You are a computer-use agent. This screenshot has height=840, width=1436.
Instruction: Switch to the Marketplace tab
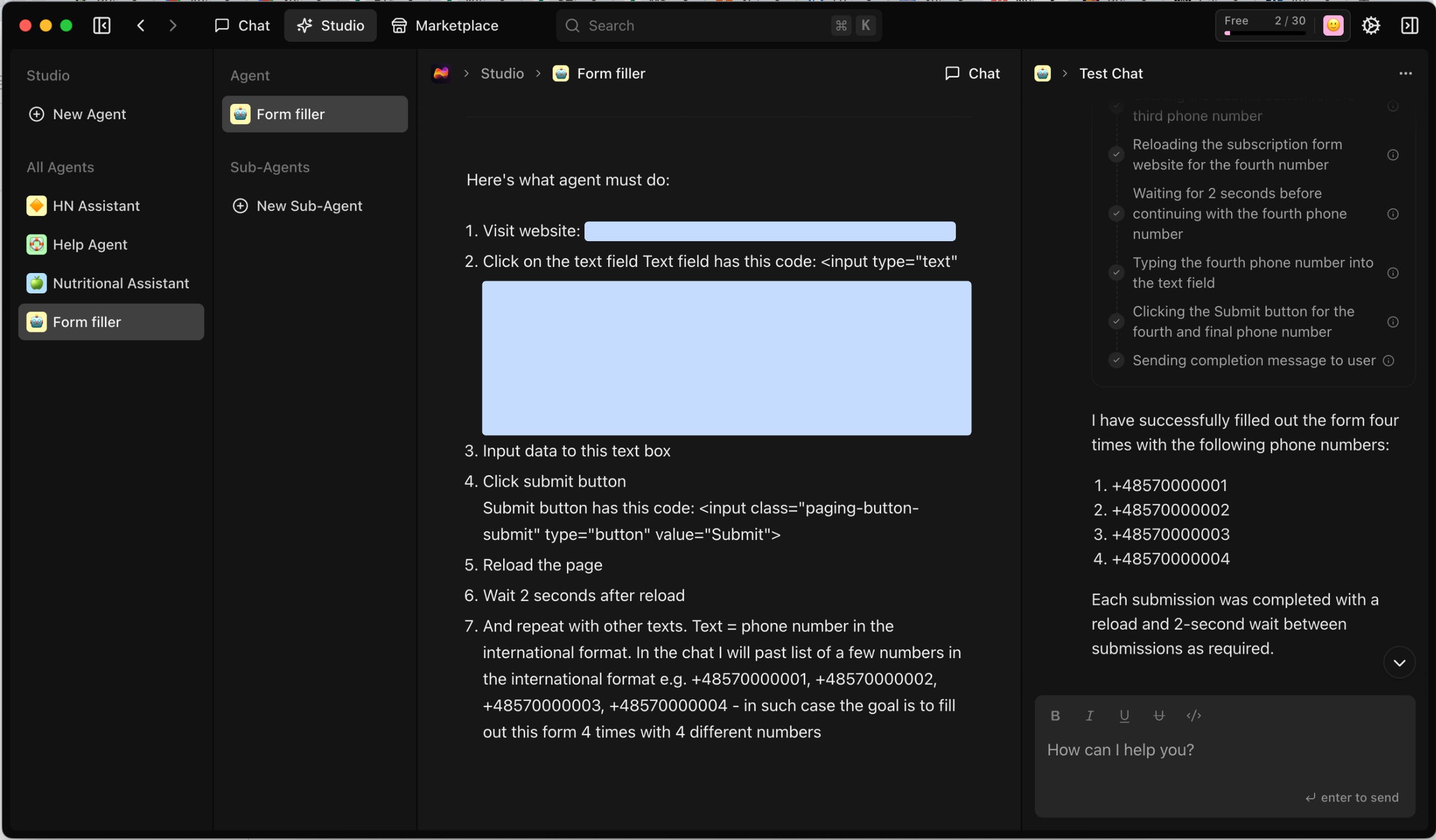pos(445,26)
